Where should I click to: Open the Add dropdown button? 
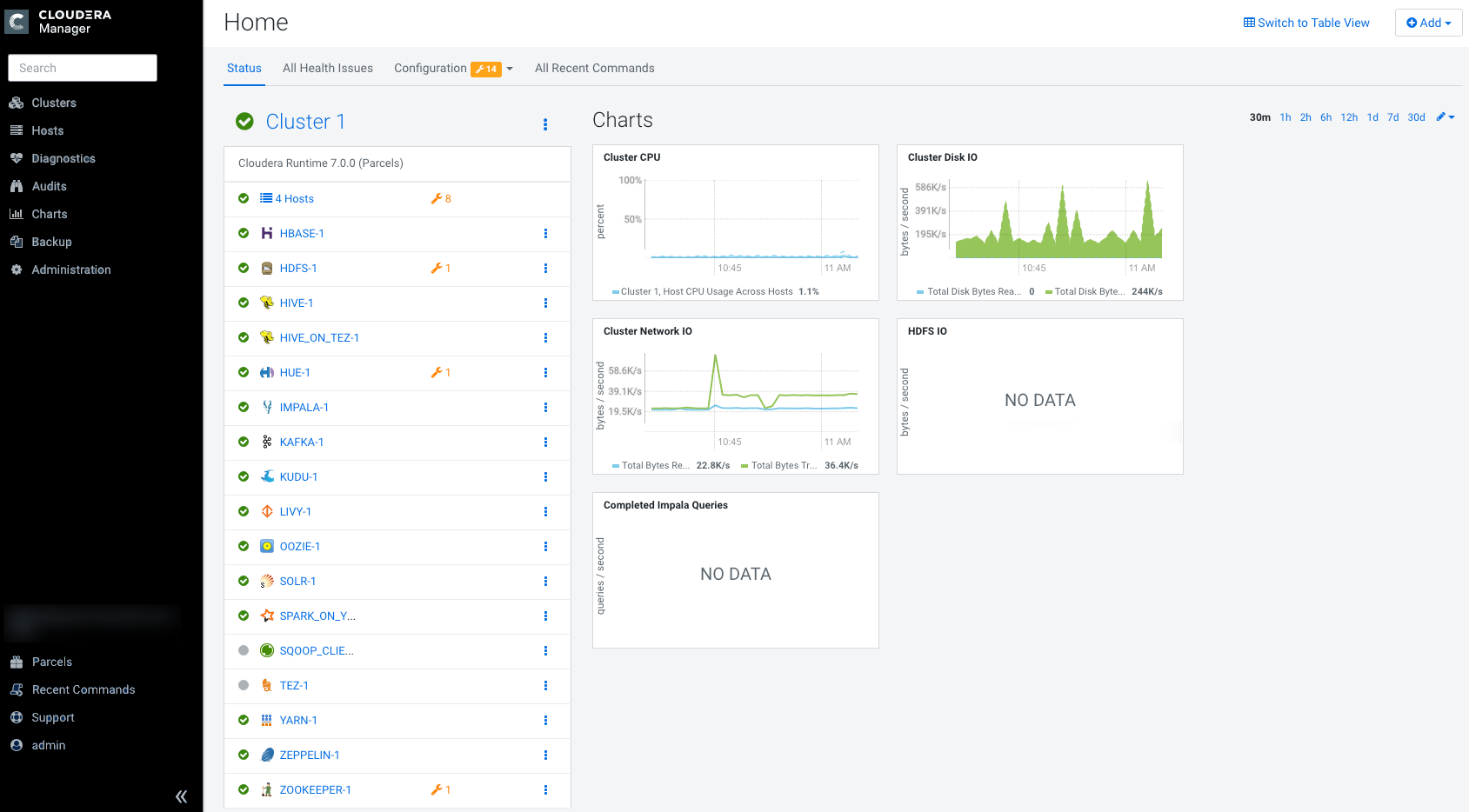[x=1428, y=23]
